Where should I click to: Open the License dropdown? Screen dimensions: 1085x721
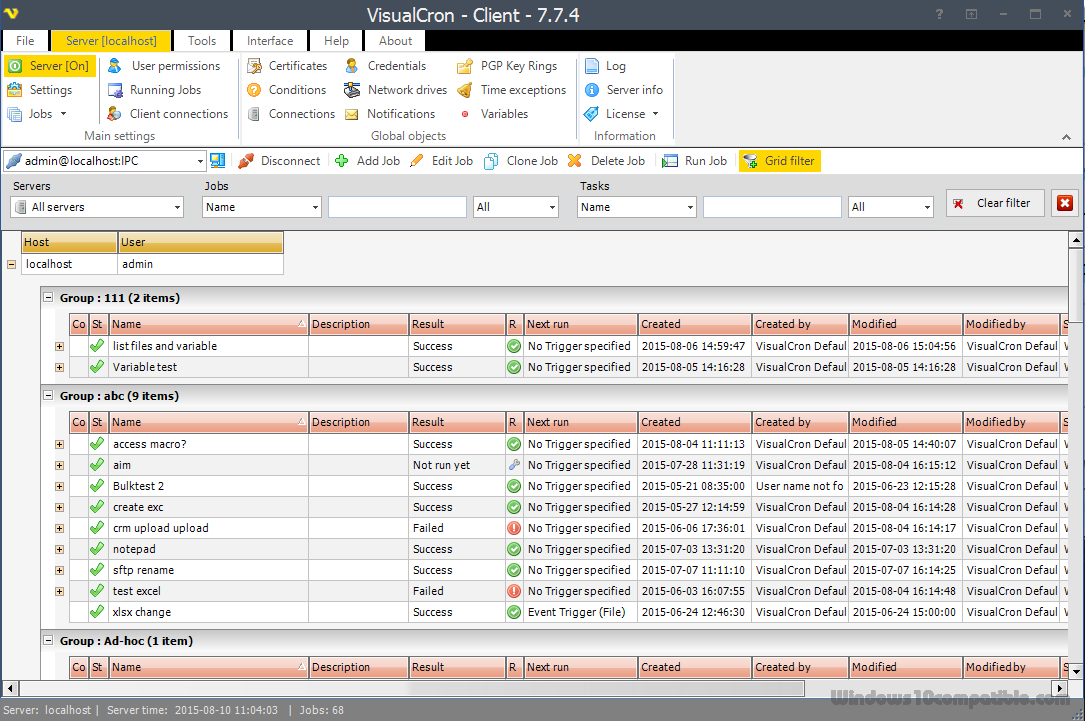click(x=621, y=113)
